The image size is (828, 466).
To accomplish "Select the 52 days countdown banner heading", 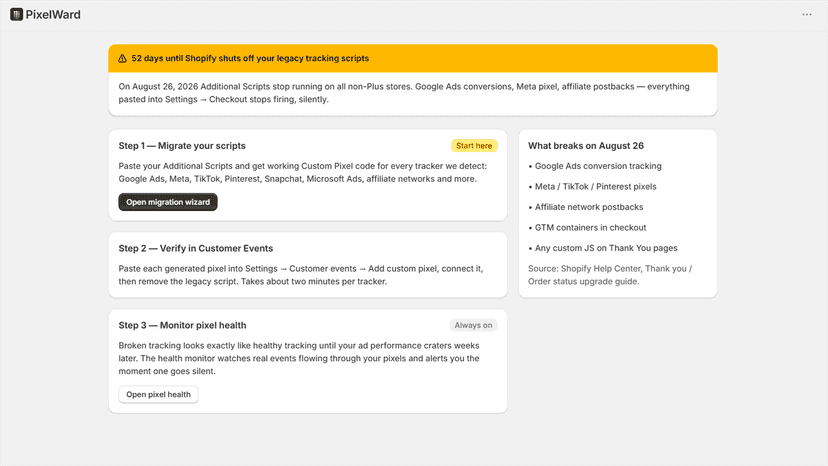I will (x=250, y=58).
